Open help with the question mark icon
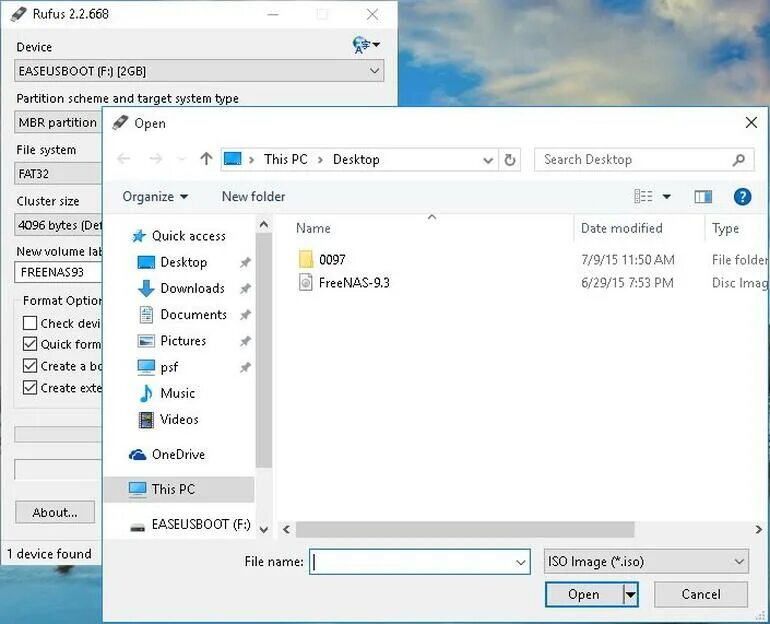The height and width of the screenshot is (624, 770). click(x=742, y=197)
